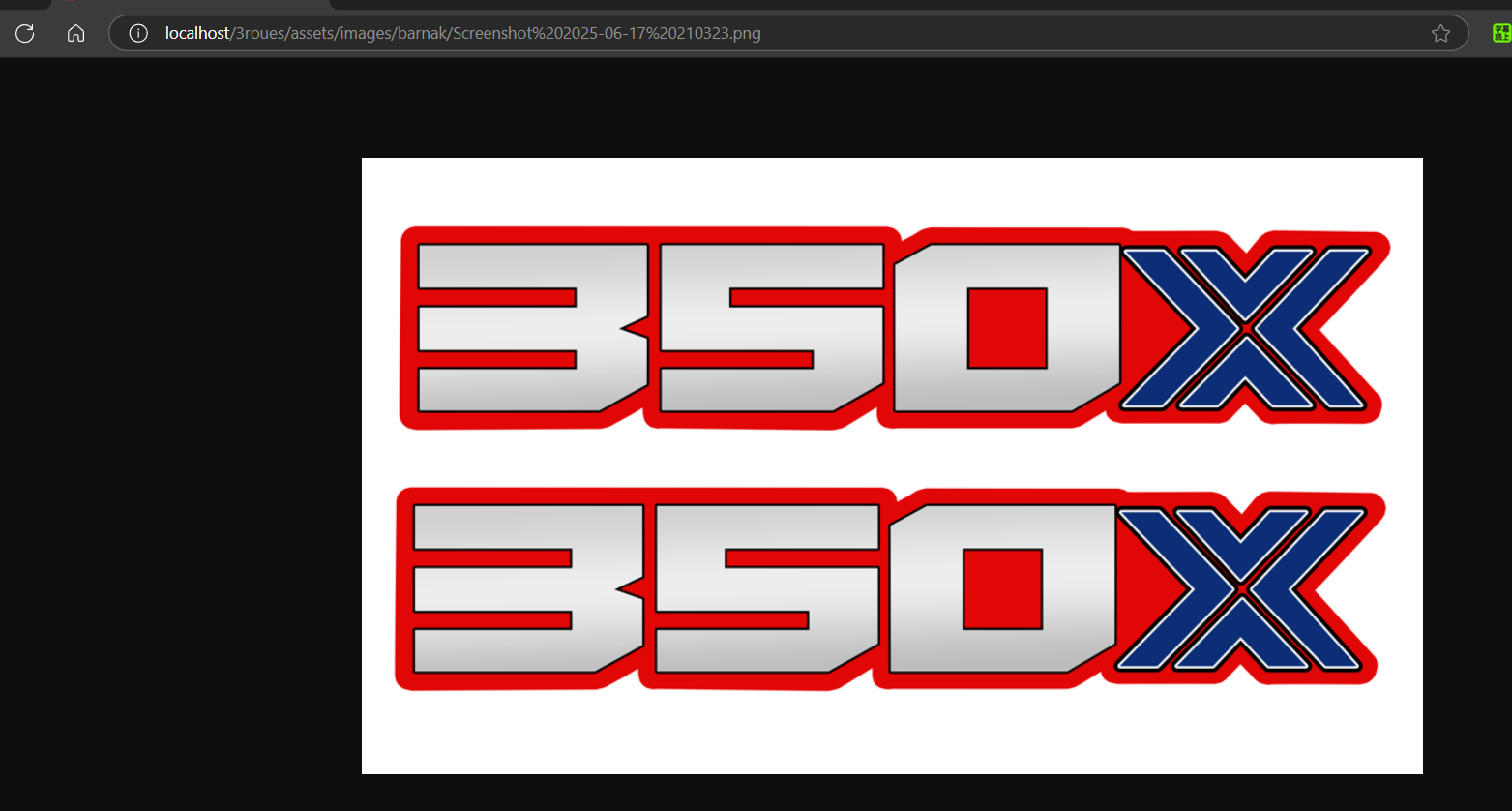
Task: Click the top 350X logo's blue X
Action: pos(1246,328)
